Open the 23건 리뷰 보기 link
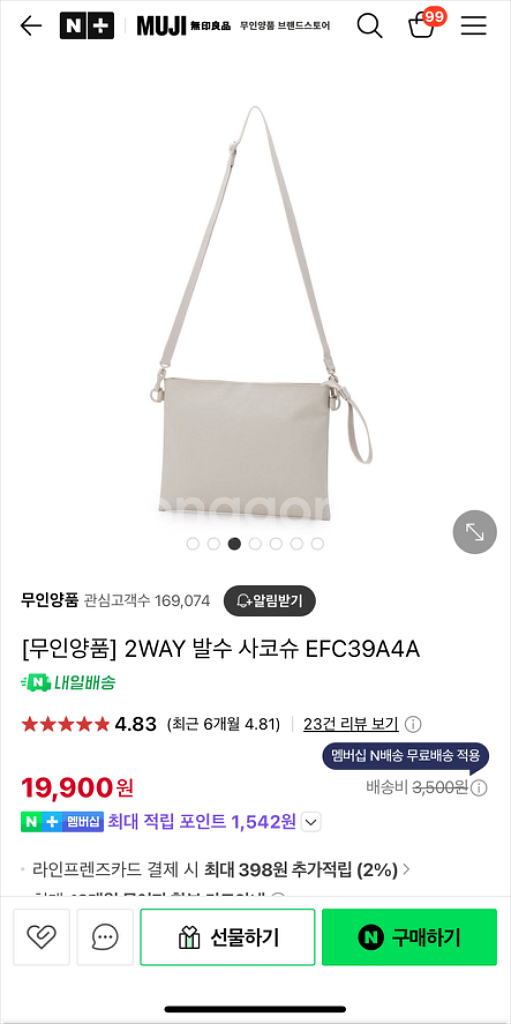The width and height of the screenshot is (511, 1024). 351,724
